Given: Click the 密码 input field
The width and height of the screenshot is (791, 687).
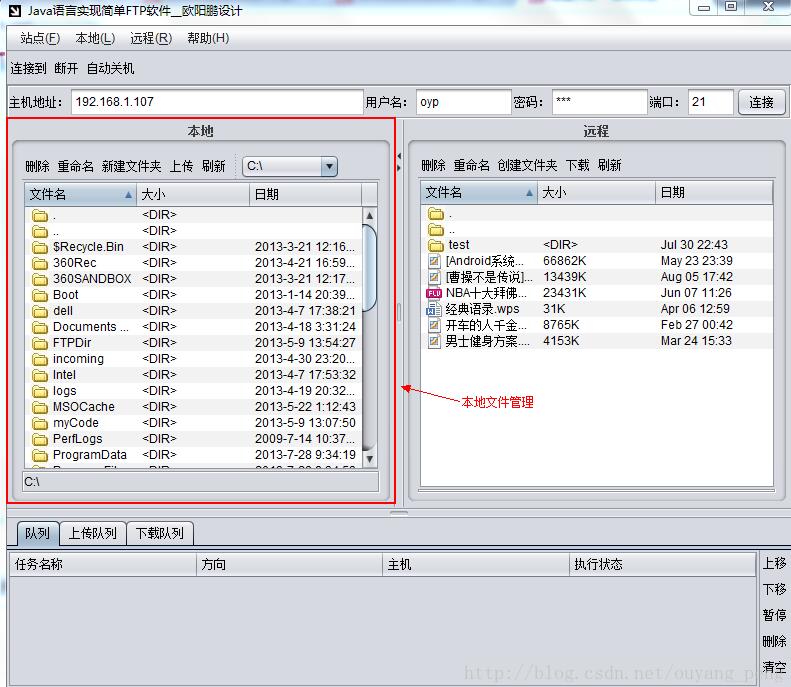Looking at the screenshot, I should click(x=600, y=102).
